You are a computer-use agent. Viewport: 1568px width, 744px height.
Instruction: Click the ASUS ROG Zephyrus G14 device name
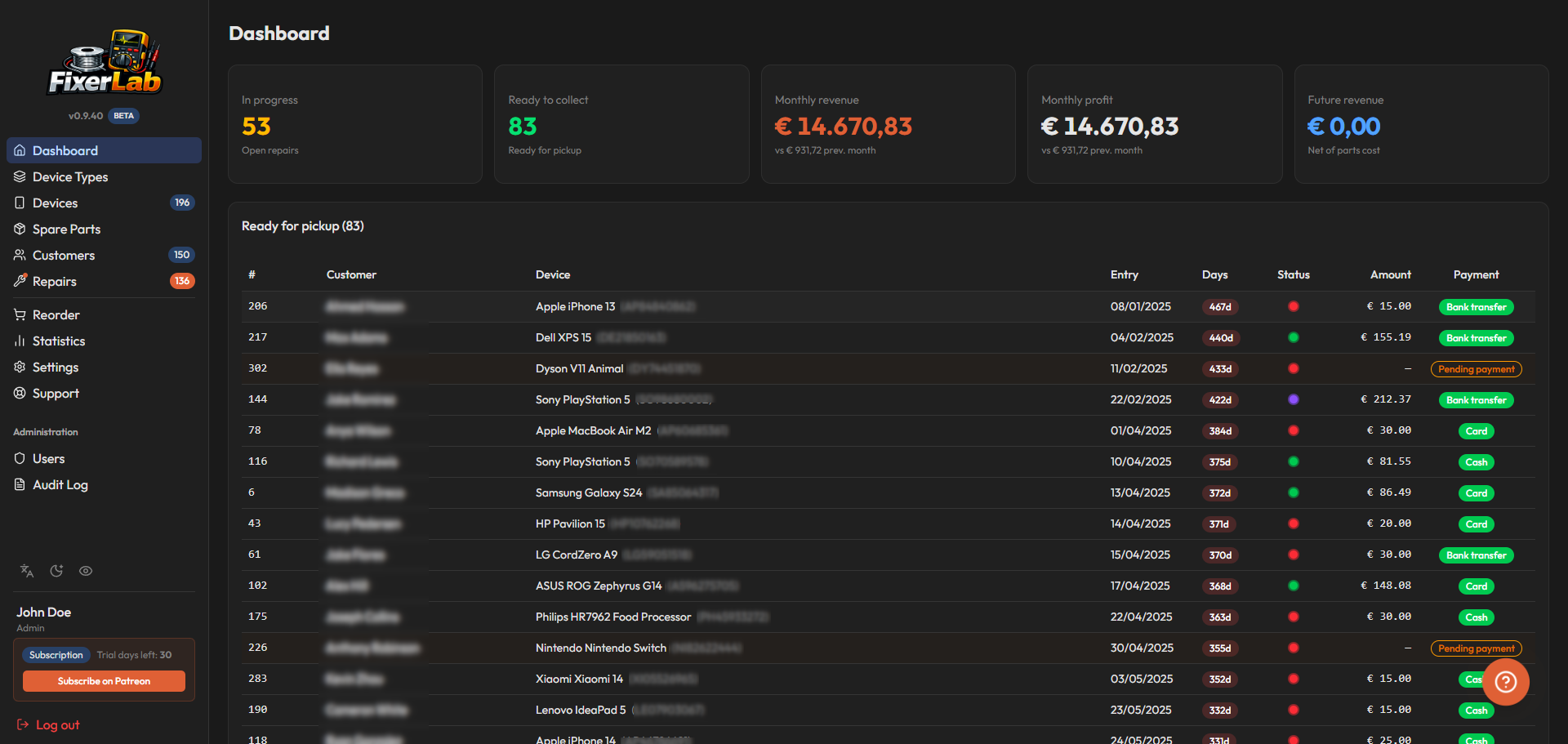599,586
